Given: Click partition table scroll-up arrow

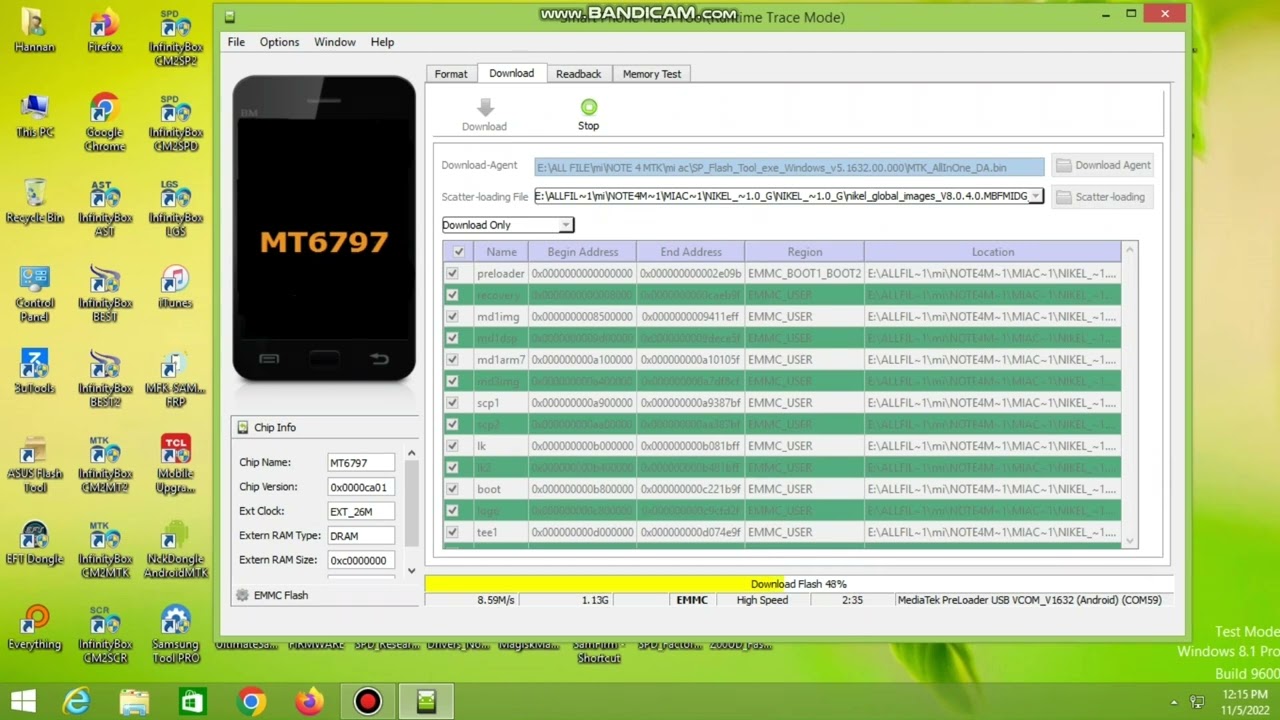Looking at the screenshot, I should pyautogui.click(x=1130, y=249).
